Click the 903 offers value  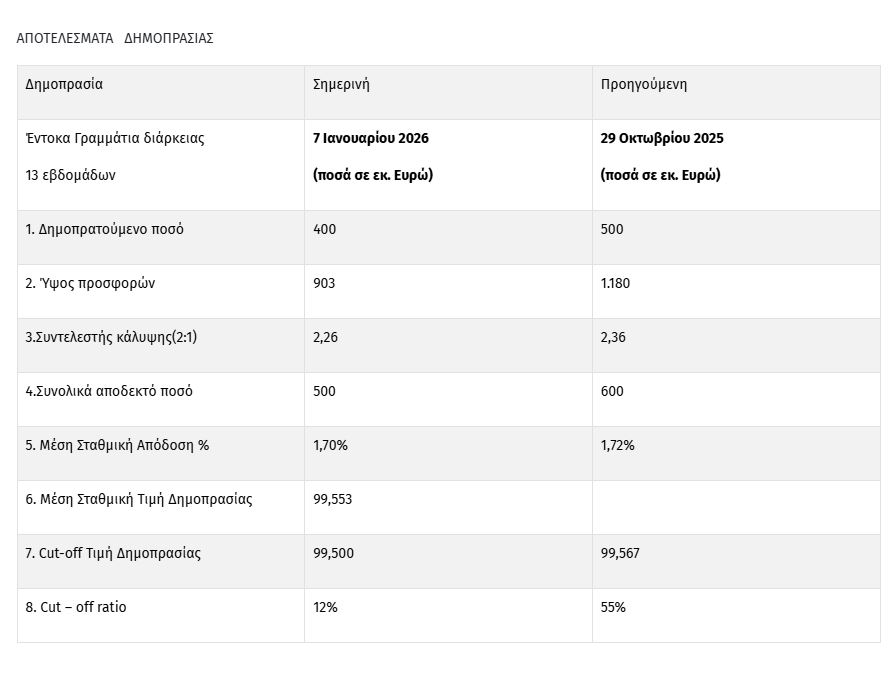(x=324, y=283)
